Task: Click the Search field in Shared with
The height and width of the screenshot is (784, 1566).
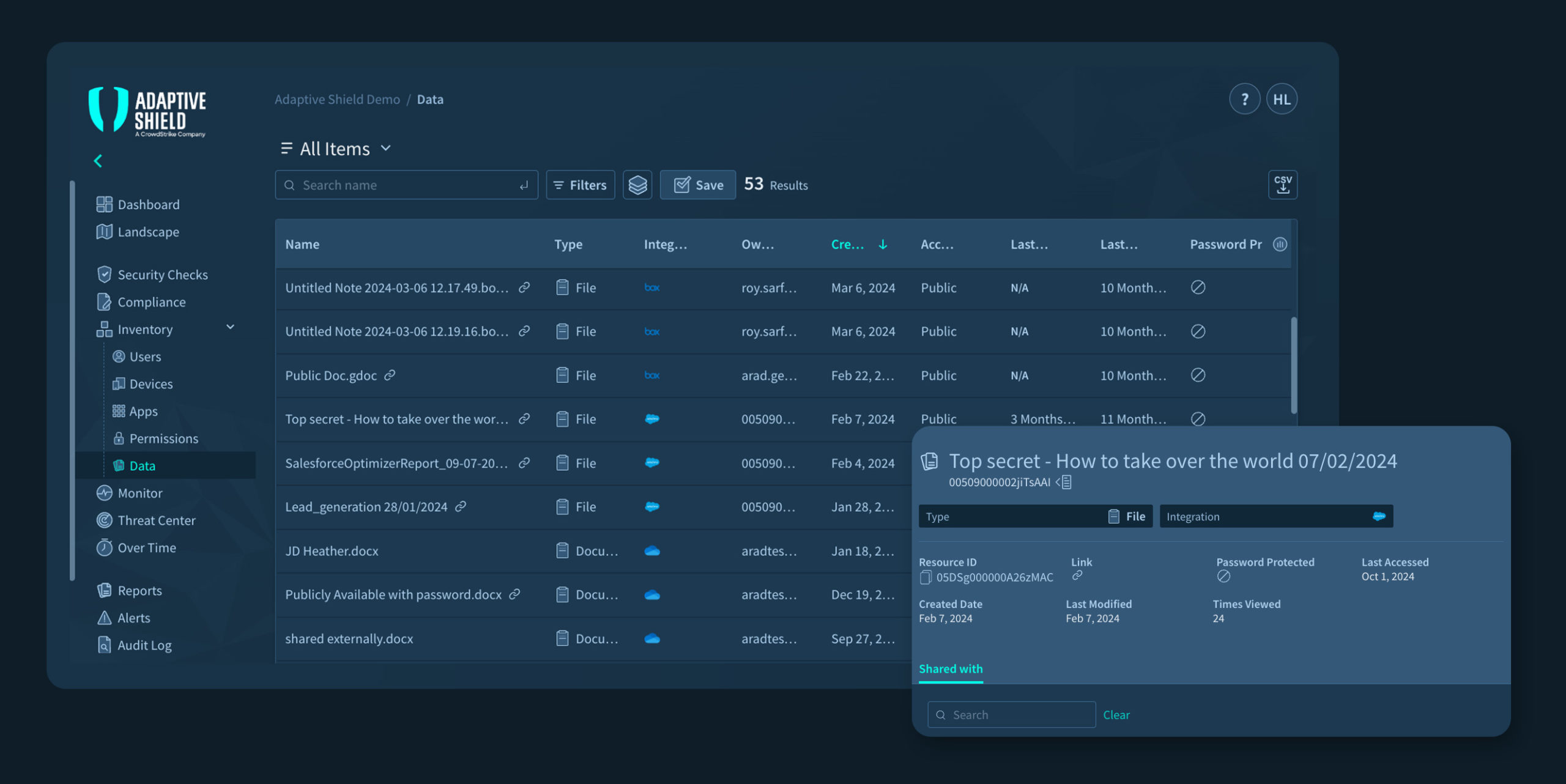Action: pyautogui.click(x=1012, y=715)
